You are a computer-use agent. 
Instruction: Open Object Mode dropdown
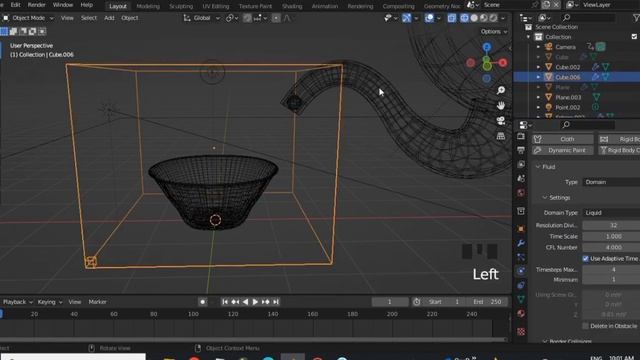28,18
